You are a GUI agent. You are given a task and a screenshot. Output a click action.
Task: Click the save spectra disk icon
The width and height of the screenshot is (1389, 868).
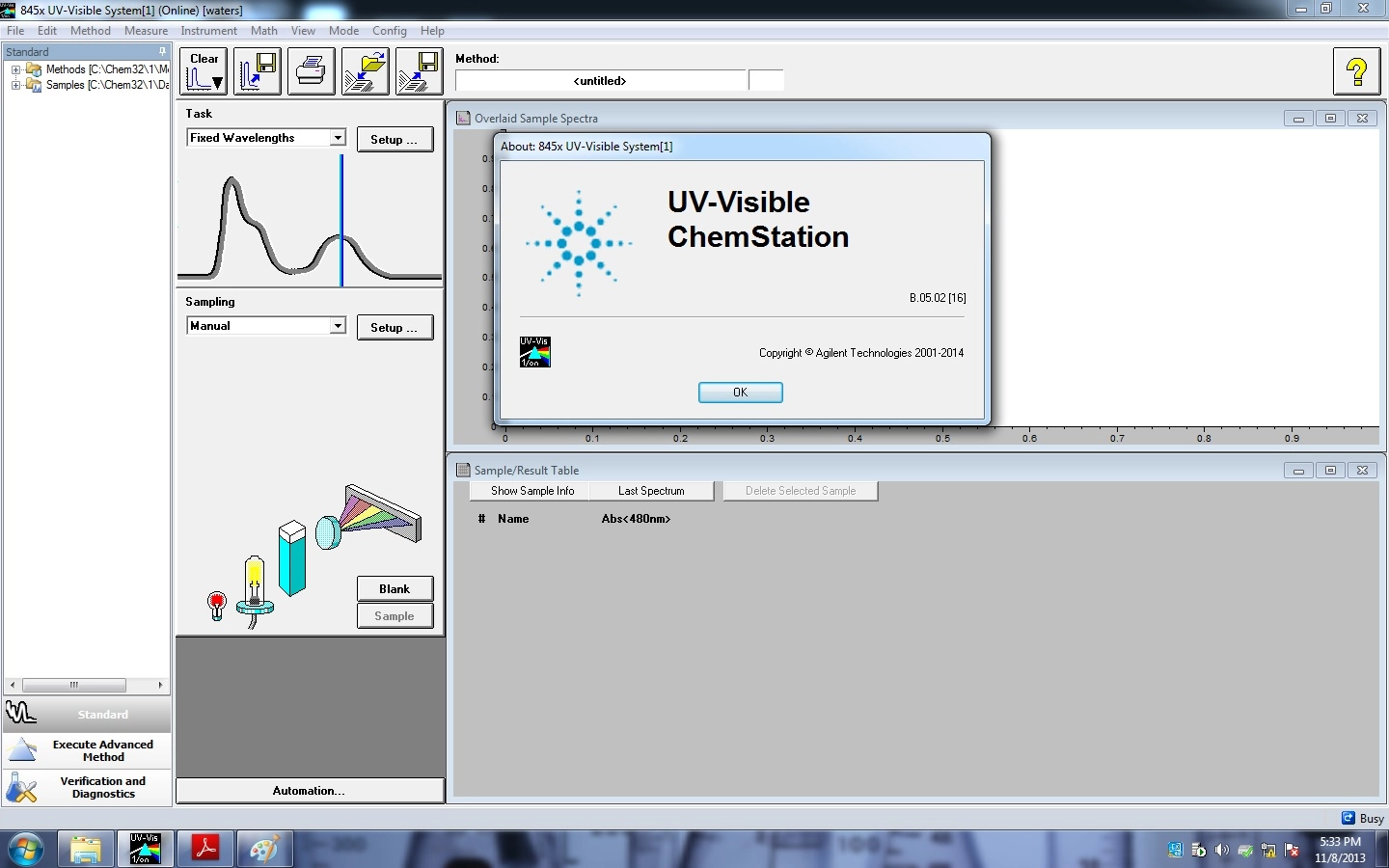257,71
